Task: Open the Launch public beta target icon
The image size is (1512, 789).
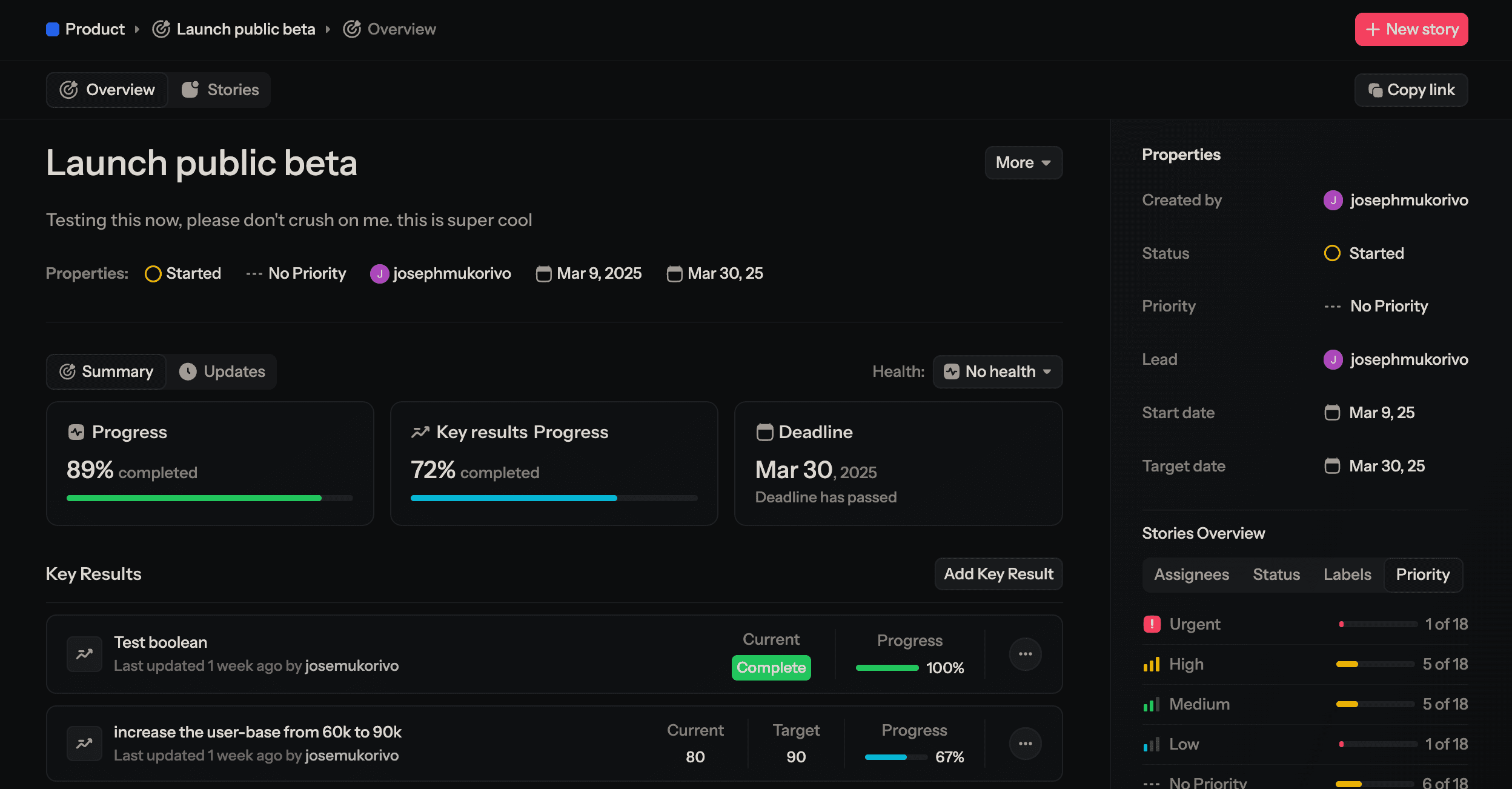Action: click(x=161, y=28)
